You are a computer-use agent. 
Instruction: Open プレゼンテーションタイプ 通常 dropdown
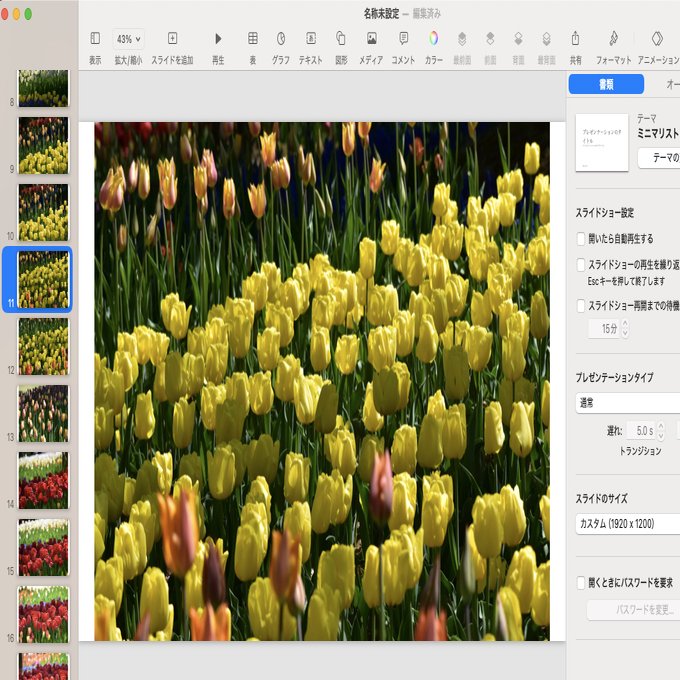pos(628,403)
